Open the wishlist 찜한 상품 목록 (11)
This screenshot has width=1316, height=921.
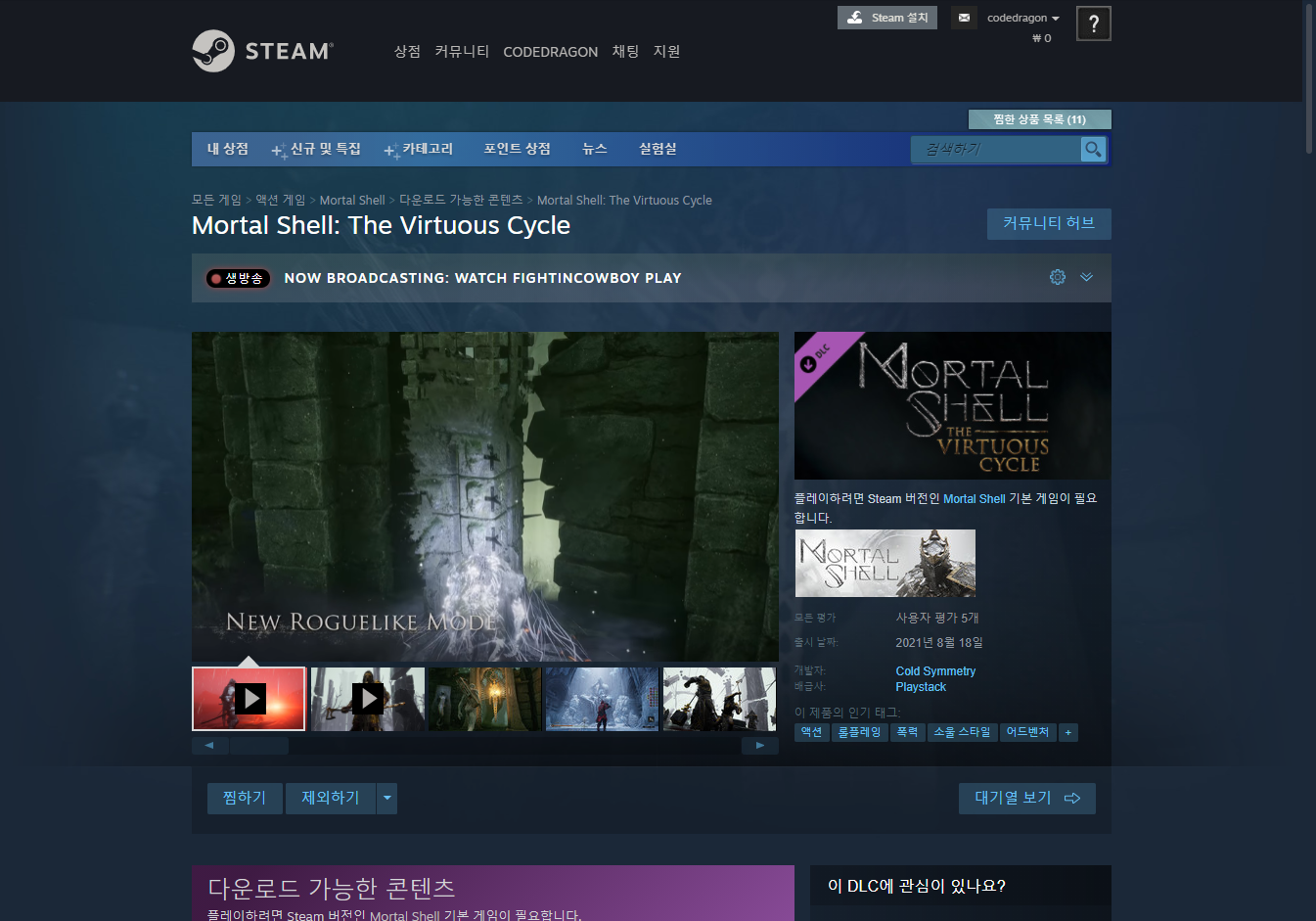coord(1039,119)
